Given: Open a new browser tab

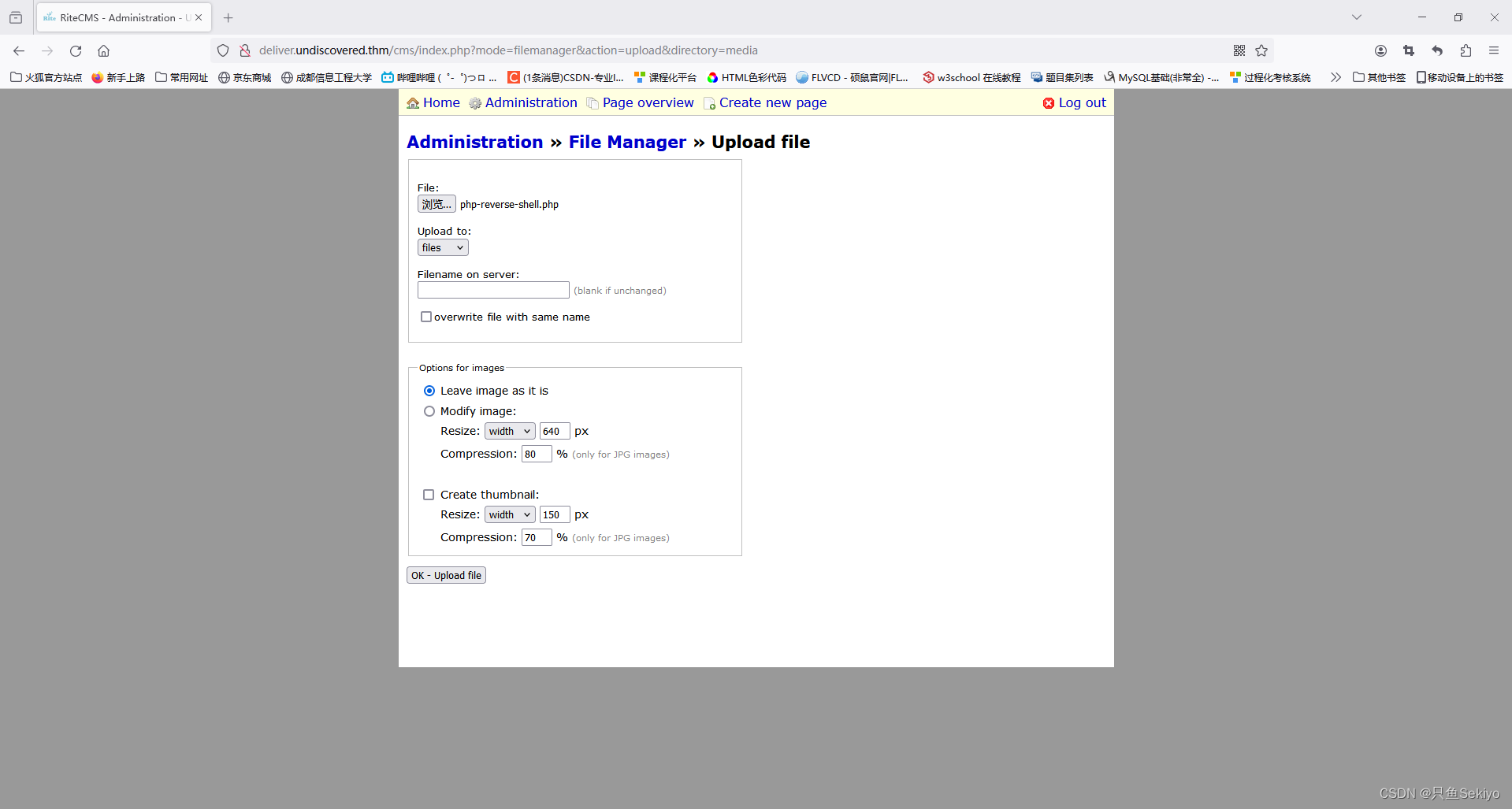Looking at the screenshot, I should coord(228,17).
